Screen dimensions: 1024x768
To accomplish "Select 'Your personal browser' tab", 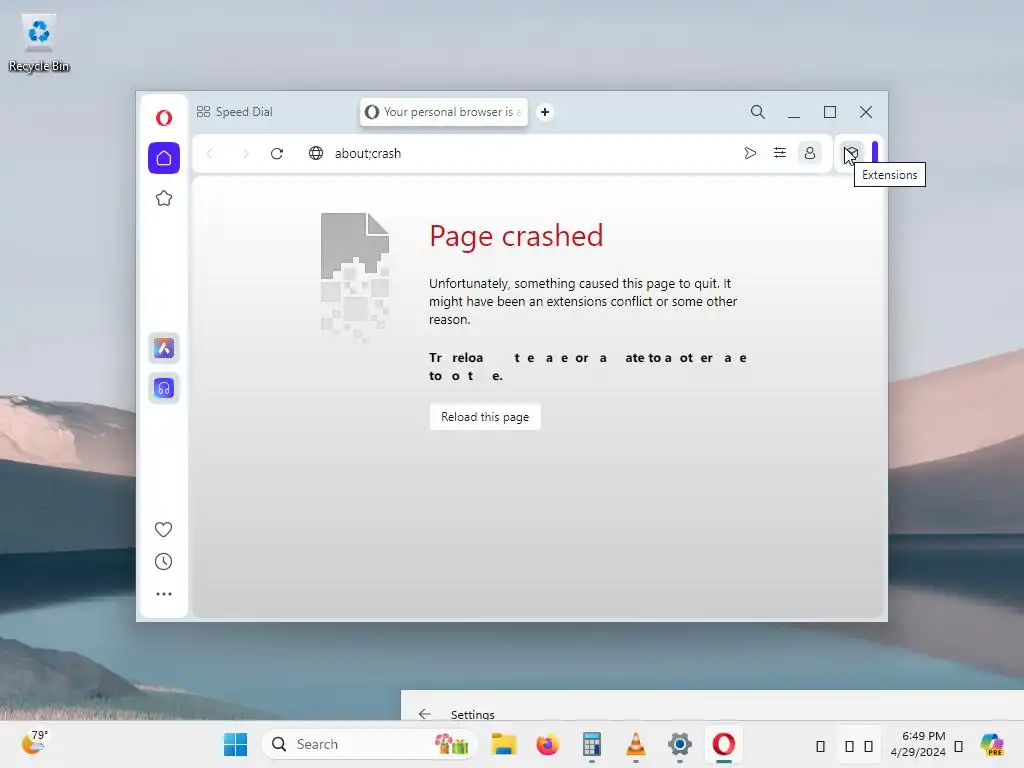I will (x=444, y=112).
